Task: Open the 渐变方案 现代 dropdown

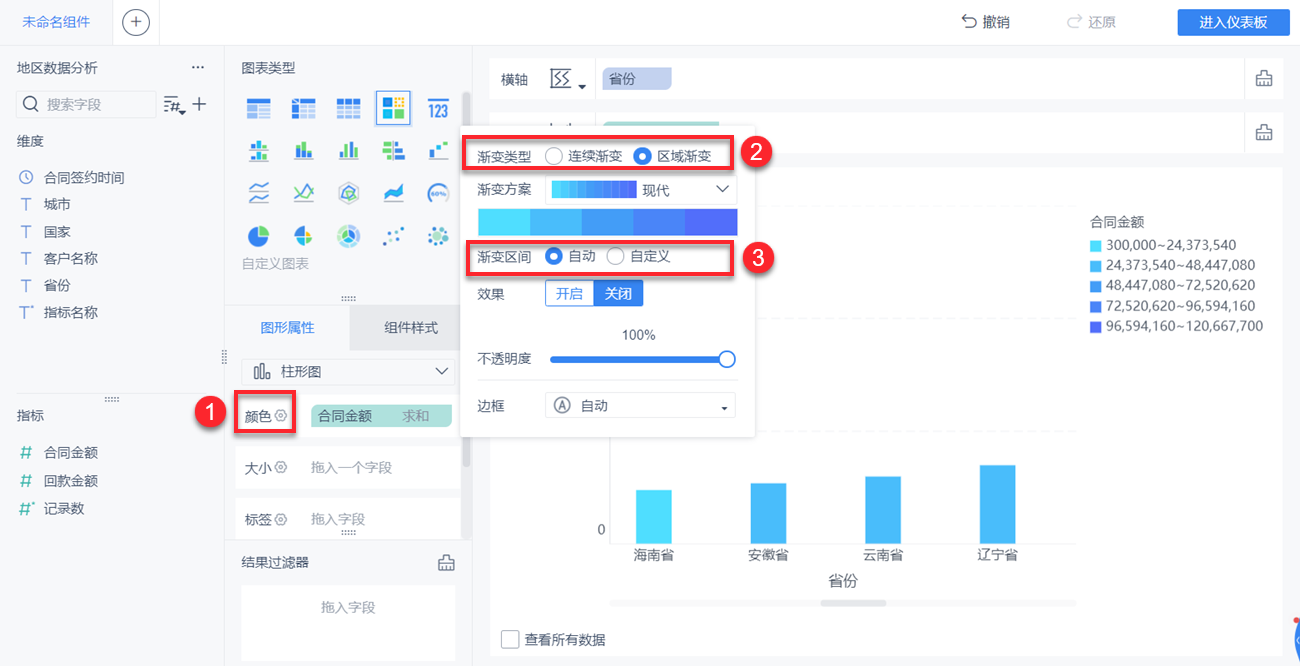Action: 641,189
